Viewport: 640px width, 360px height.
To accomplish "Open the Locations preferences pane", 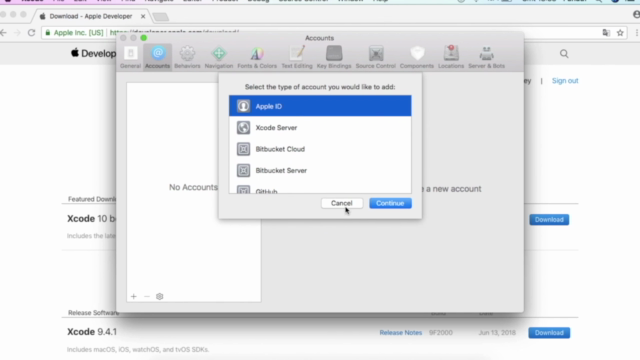I will click(x=451, y=57).
